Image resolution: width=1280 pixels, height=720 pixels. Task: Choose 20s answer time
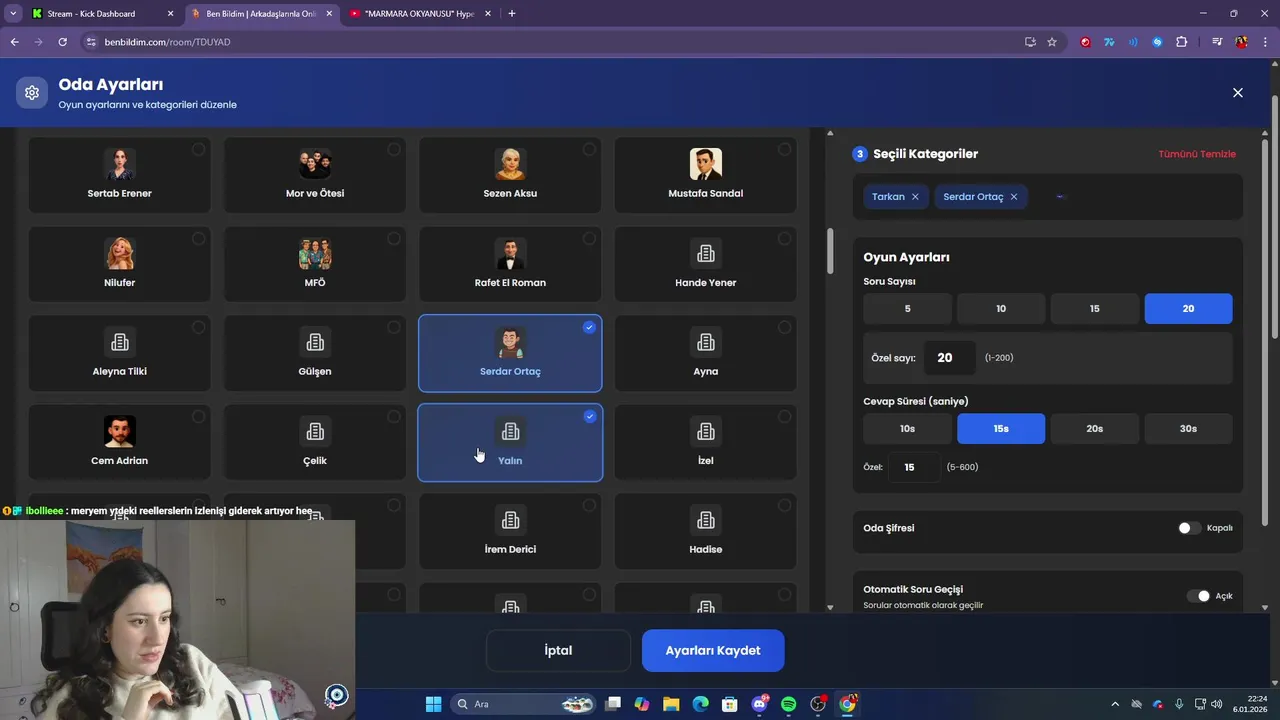click(1094, 429)
